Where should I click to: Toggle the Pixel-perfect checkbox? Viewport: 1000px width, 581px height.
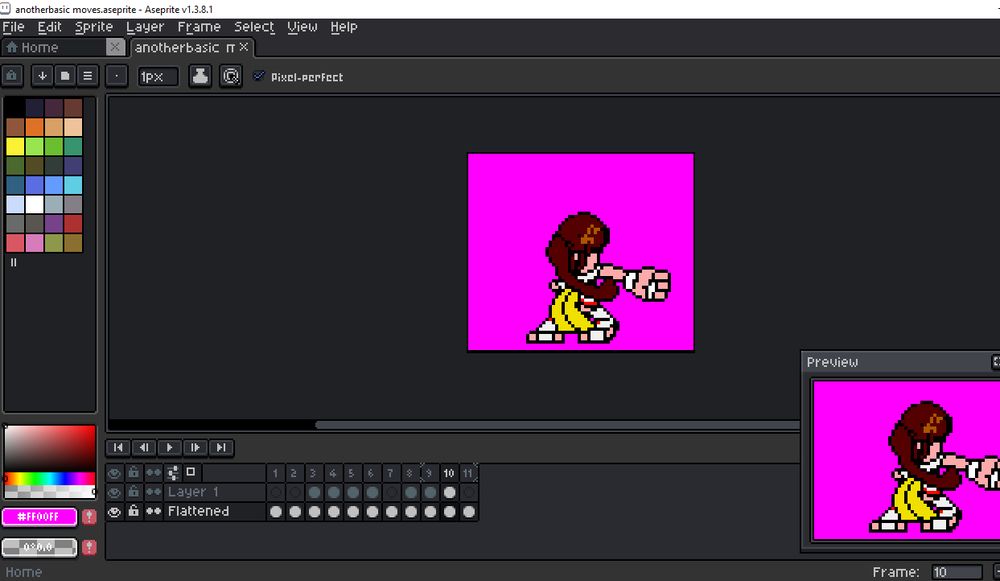(x=259, y=76)
